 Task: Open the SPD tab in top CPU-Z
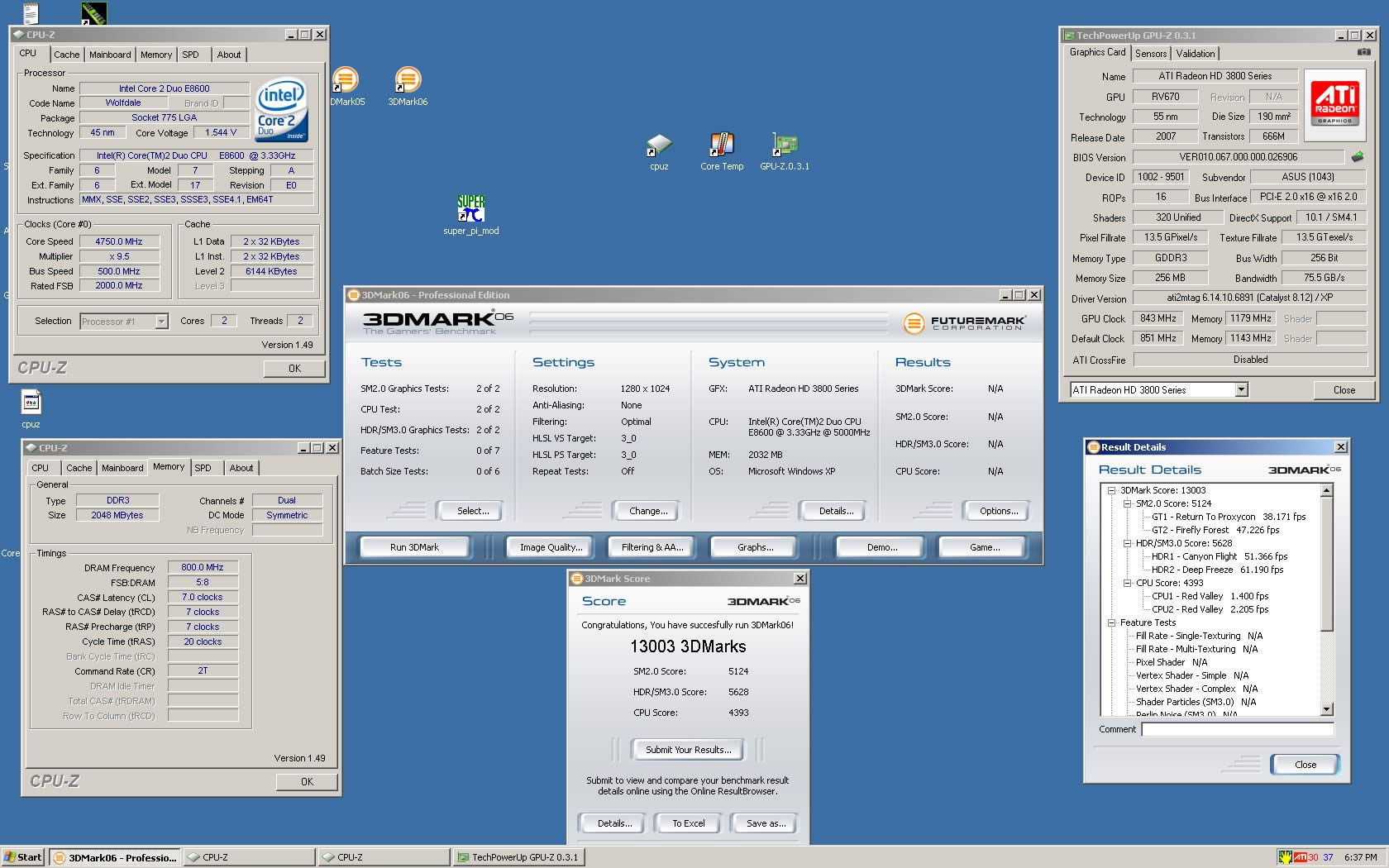191,55
